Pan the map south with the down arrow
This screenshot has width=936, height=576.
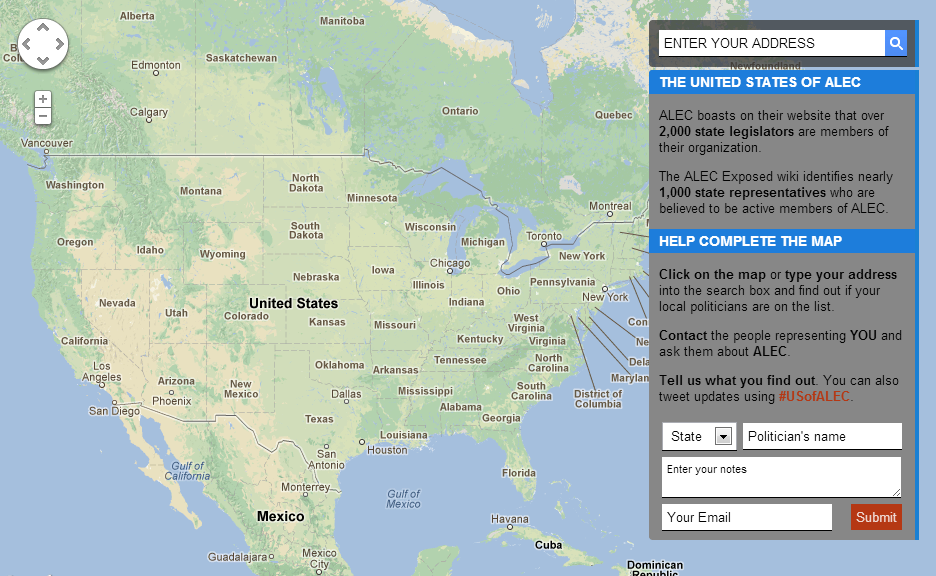(x=43, y=59)
